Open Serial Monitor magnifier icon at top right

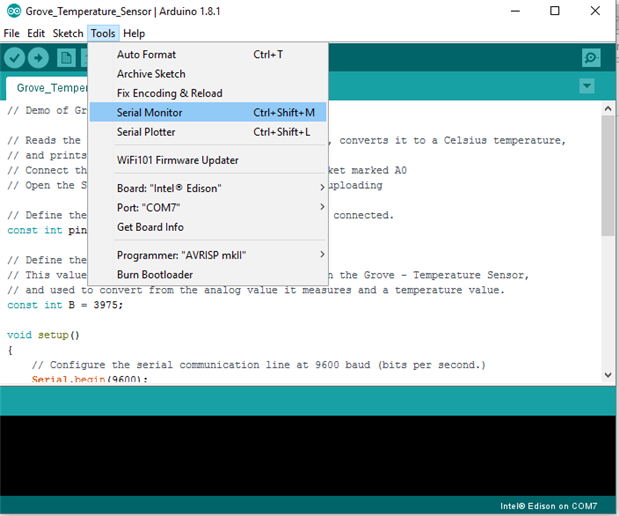pyautogui.click(x=591, y=59)
